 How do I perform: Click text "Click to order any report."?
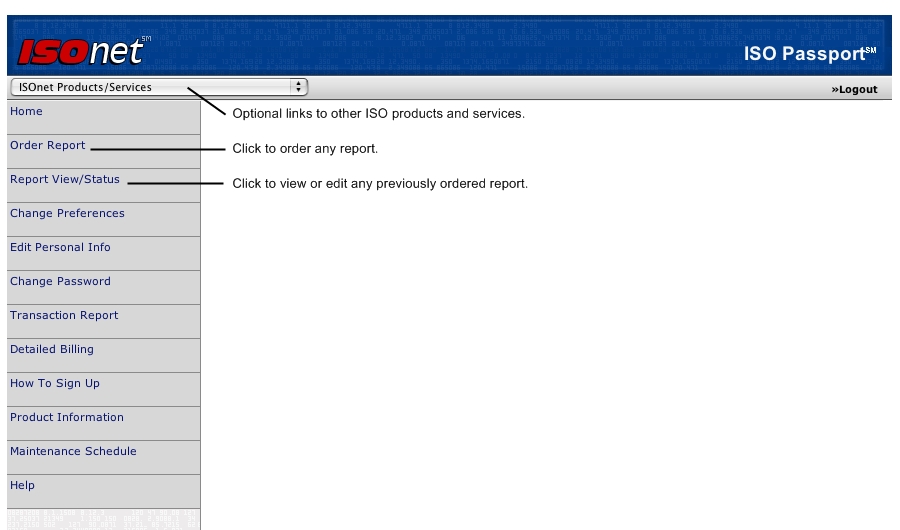pos(305,149)
